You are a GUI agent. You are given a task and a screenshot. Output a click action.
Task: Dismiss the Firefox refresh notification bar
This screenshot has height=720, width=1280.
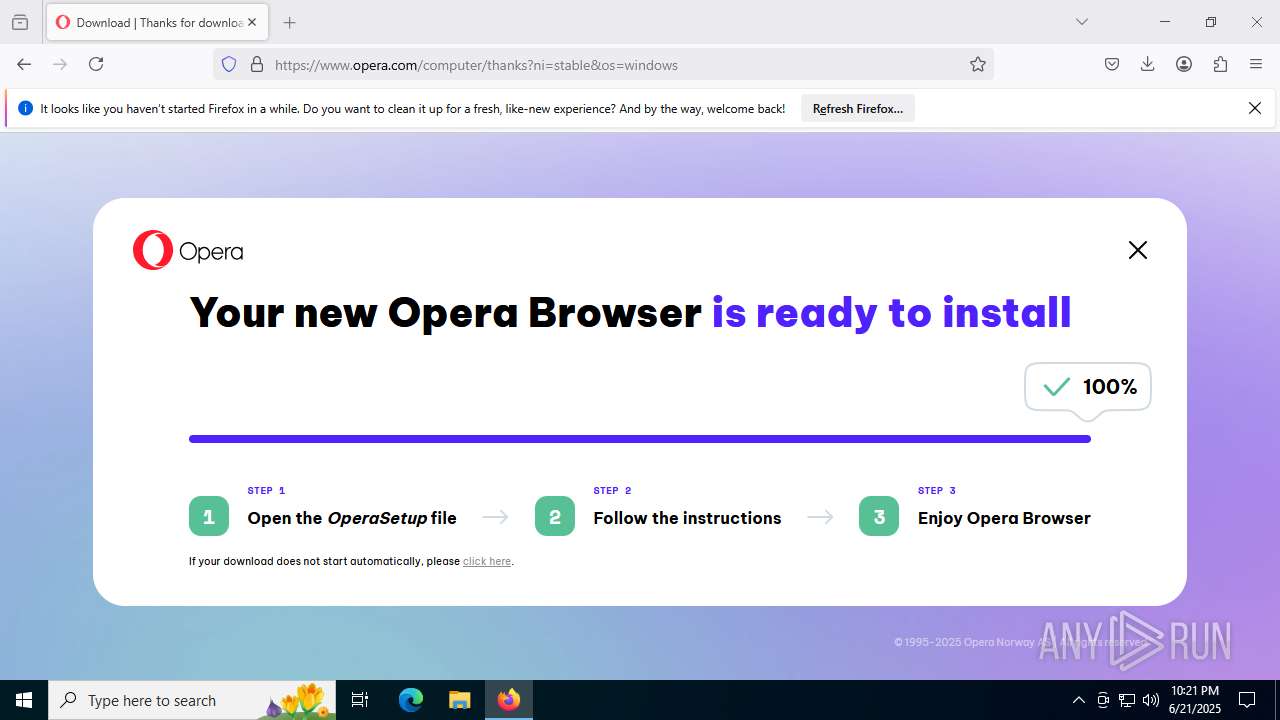[x=1255, y=108]
